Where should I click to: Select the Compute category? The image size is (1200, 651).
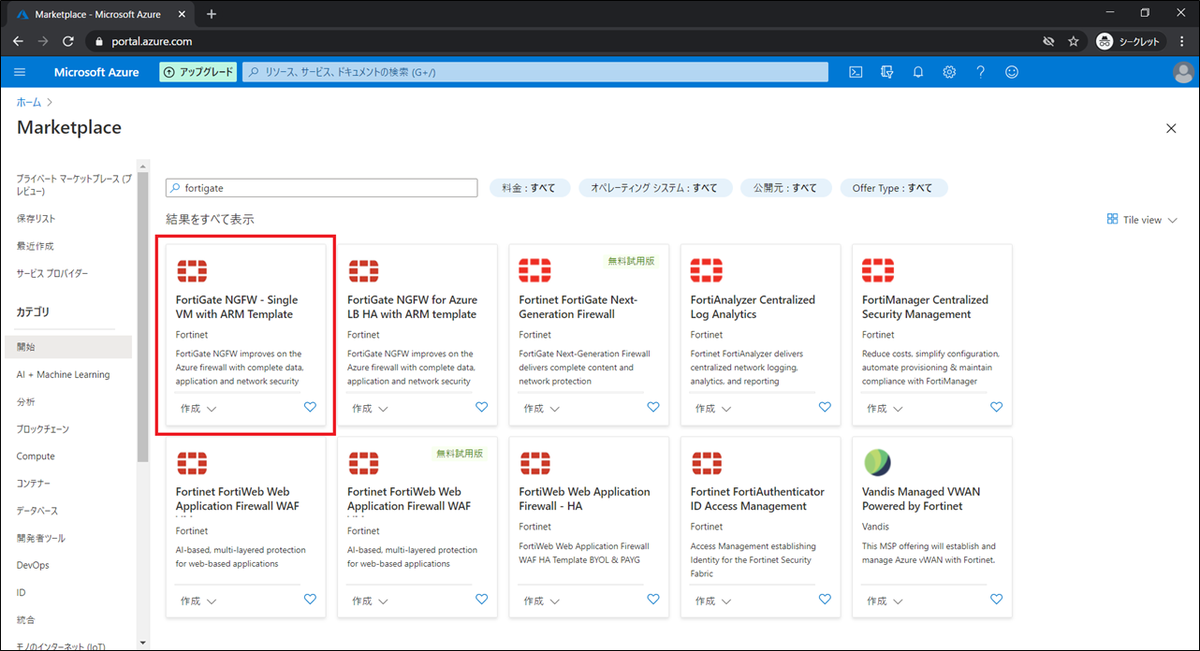36,456
